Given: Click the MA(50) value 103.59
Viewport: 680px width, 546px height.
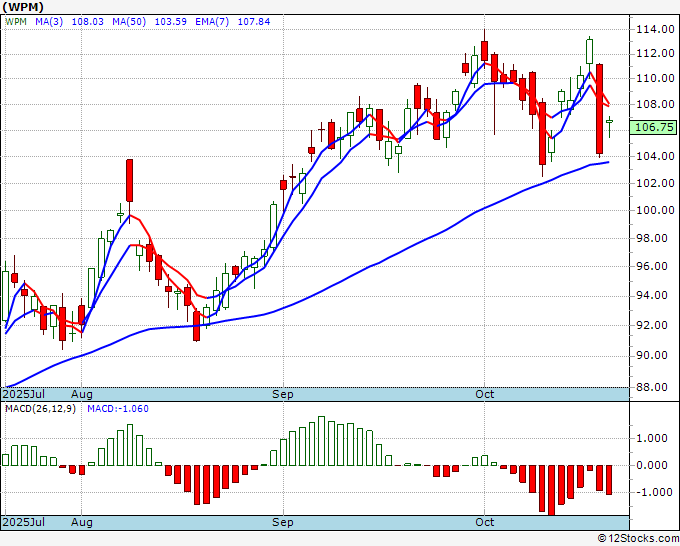Looking at the screenshot, I should tap(170, 22).
